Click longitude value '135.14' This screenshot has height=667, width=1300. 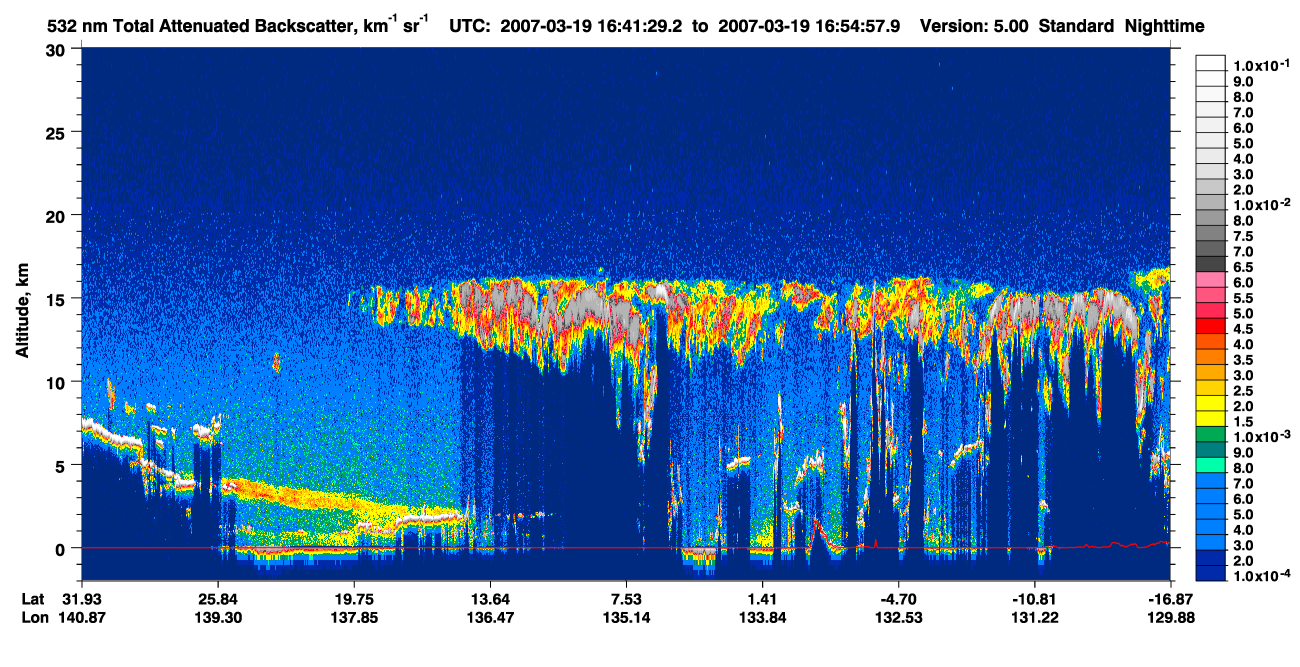[x=626, y=617]
